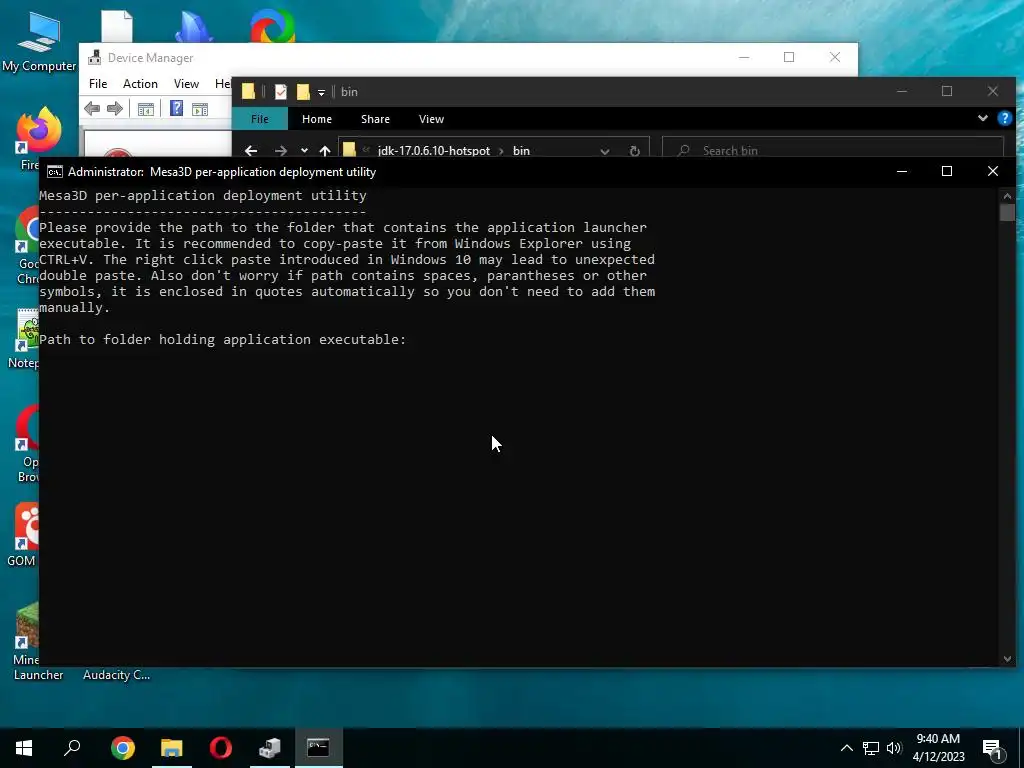Maximize the Mesa3D console window
1024x768 pixels.
tap(947, 171)
